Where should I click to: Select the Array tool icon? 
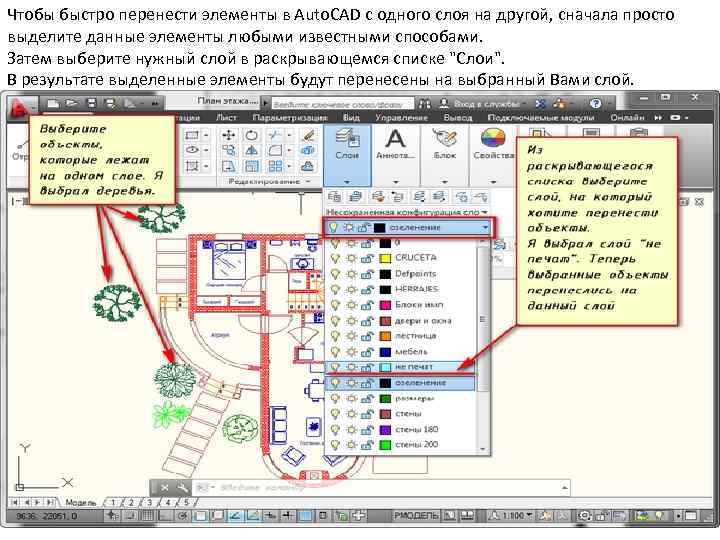[x=276, y=166]
